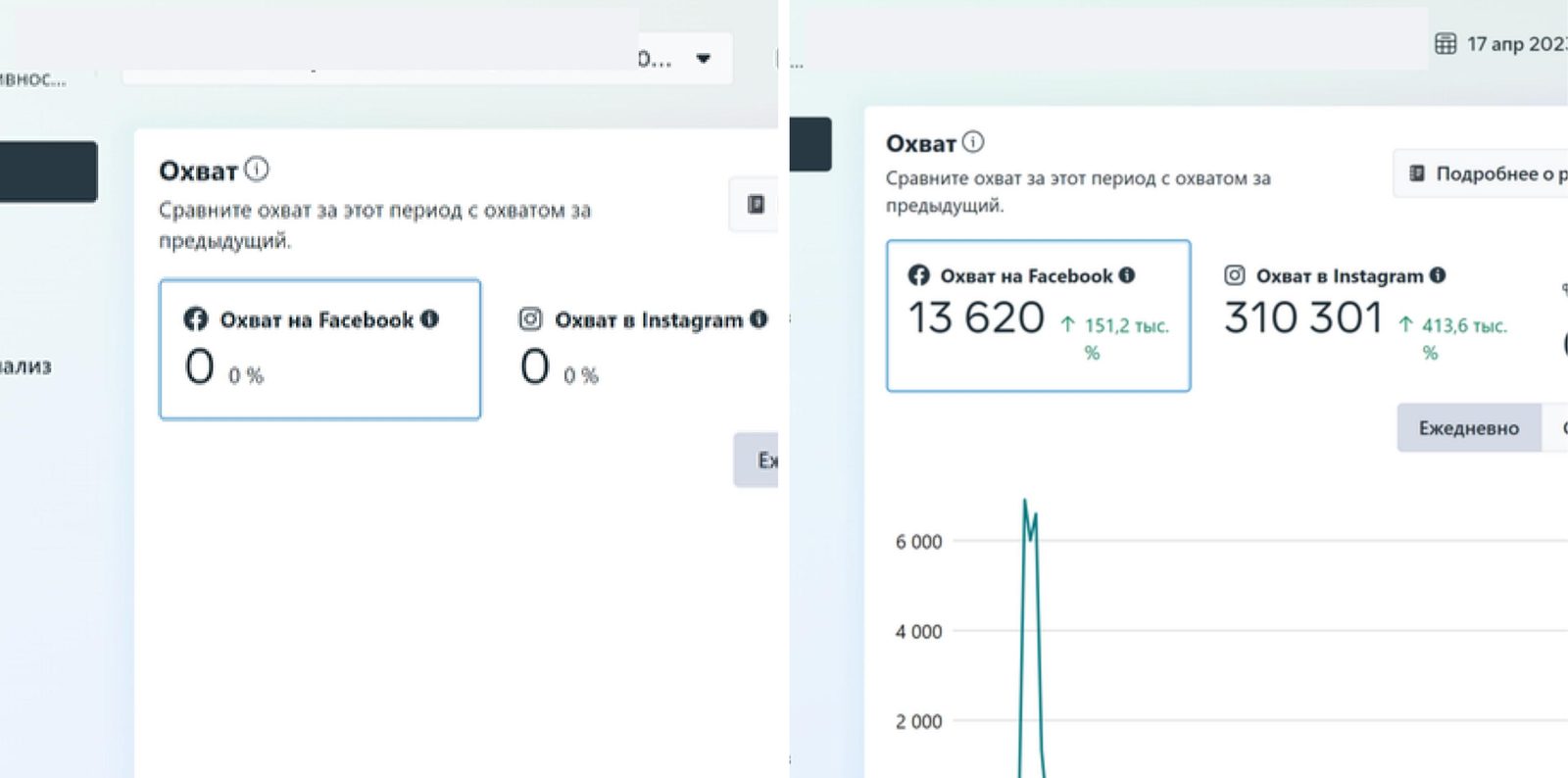Click the dark sidebar item in right window
Screen dimensions: 1568x778
click(810, 144)
